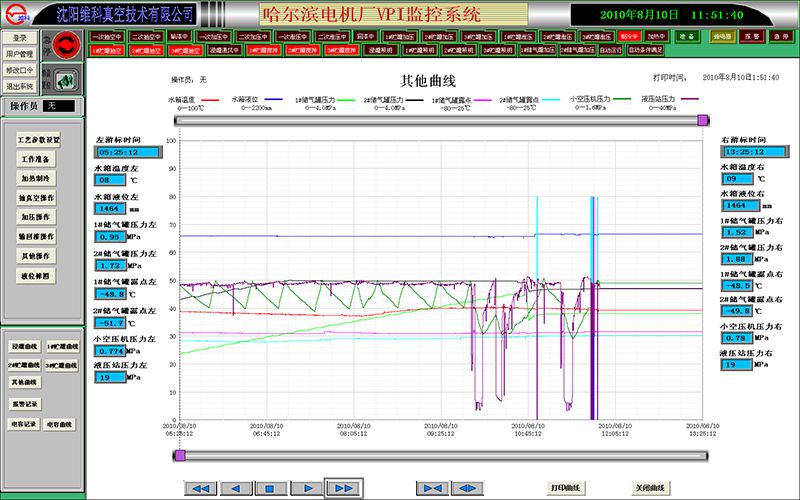This screenshot has height=500, width=800.
Task: Select 退出系统 to exit the system
Action: pos(20,86)
